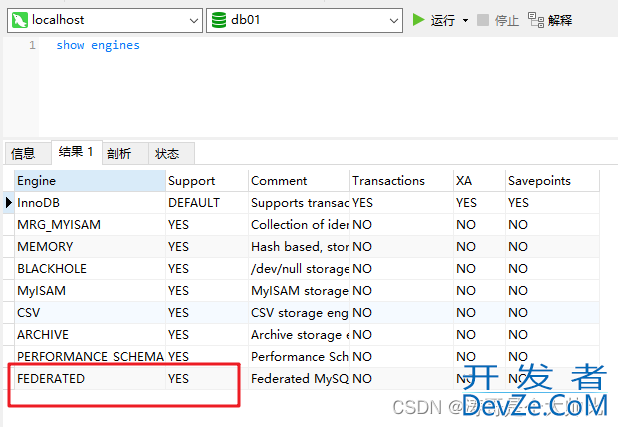Switch to the 状态 tab
The width and height of the screenshot is (618, 427).
click(x=171, y=153)
